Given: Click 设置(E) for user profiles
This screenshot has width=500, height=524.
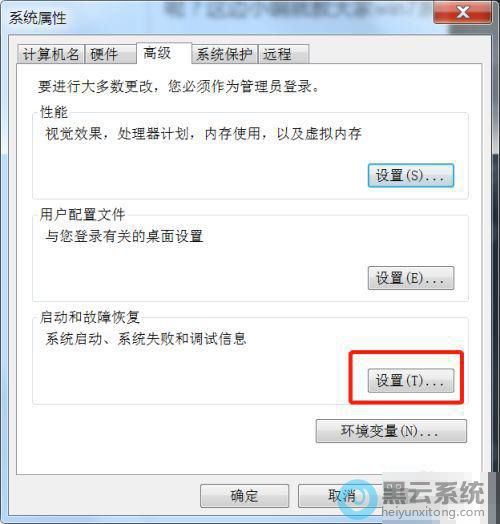Looking at the screenshot, I should click(x=411, y=278).
